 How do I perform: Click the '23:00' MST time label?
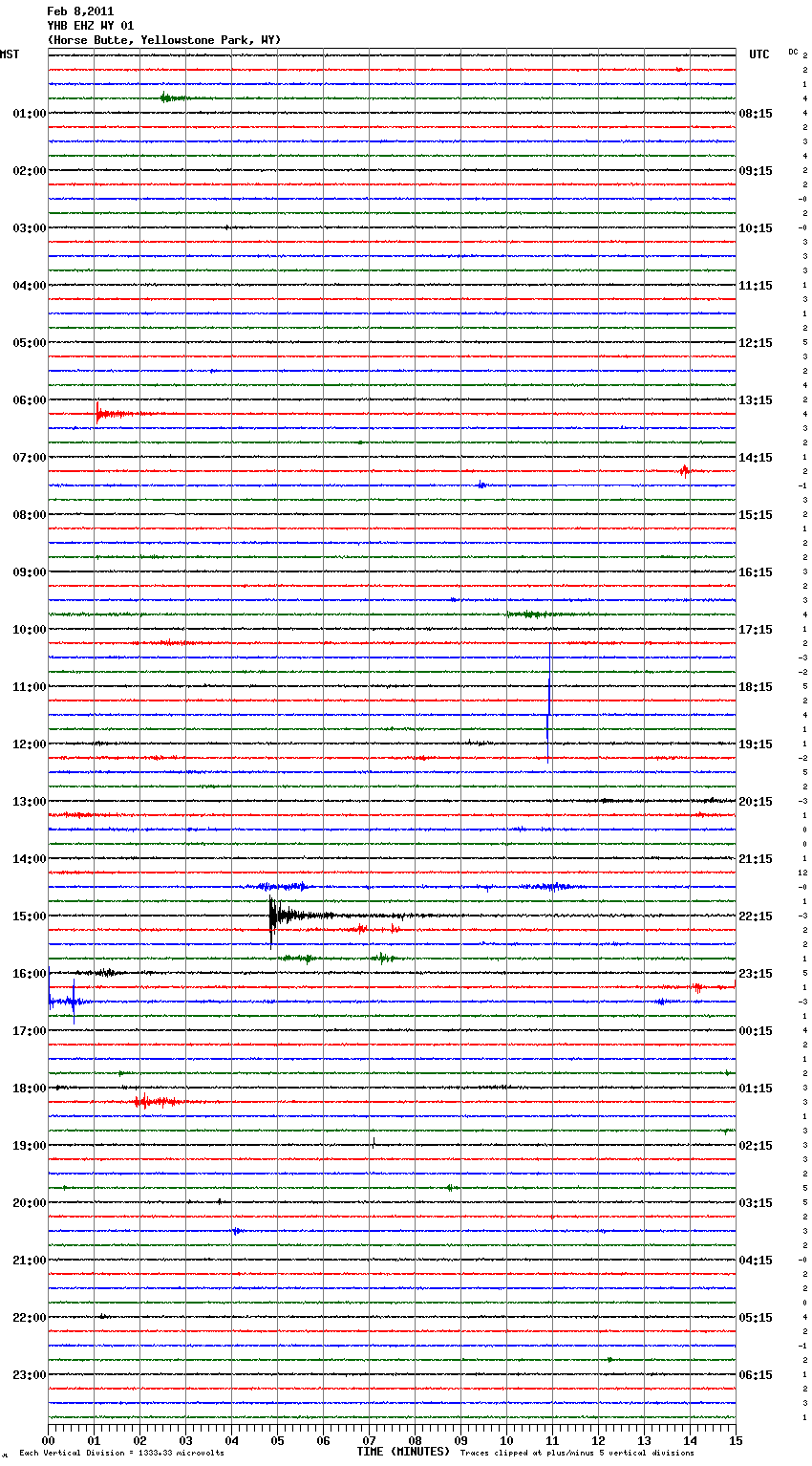click(x=29, y=1375)
